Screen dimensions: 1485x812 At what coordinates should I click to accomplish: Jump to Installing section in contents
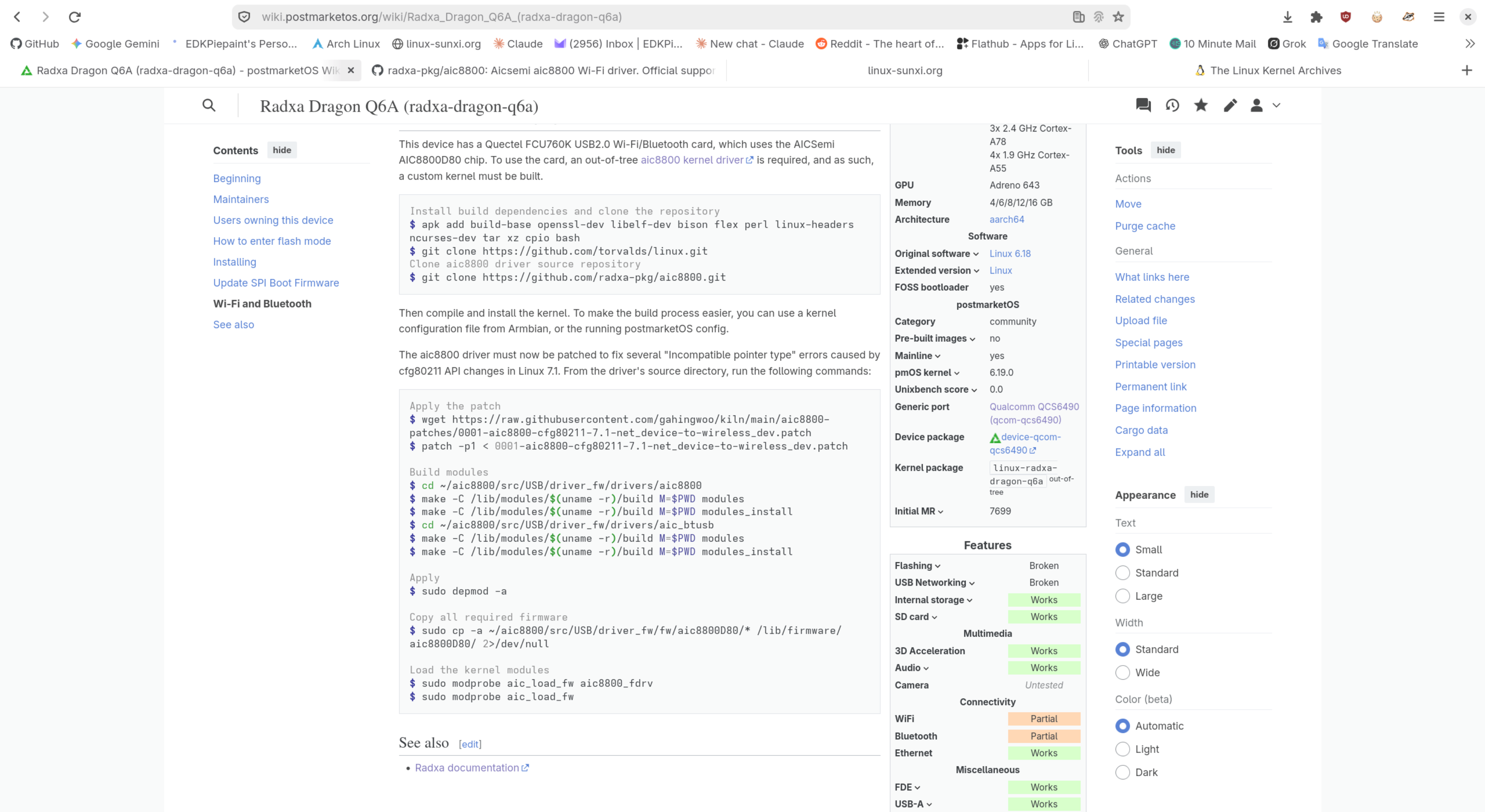tap(235, 262)
